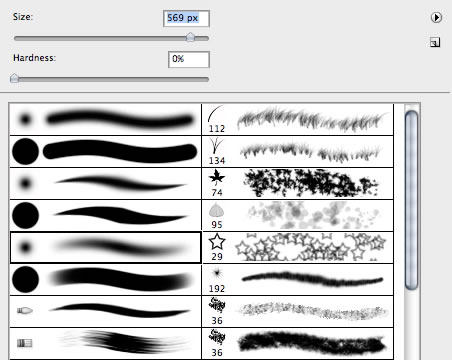Viewport: 452px width, 360px height.
Task: Click the Hardness label
Action: pyautogui.click(x=34, y=58)
